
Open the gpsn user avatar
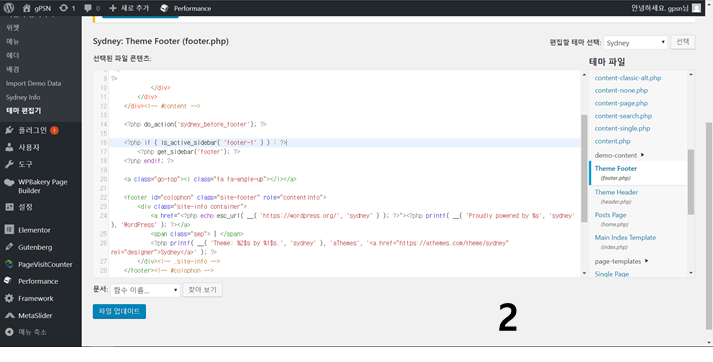point(696,8)
